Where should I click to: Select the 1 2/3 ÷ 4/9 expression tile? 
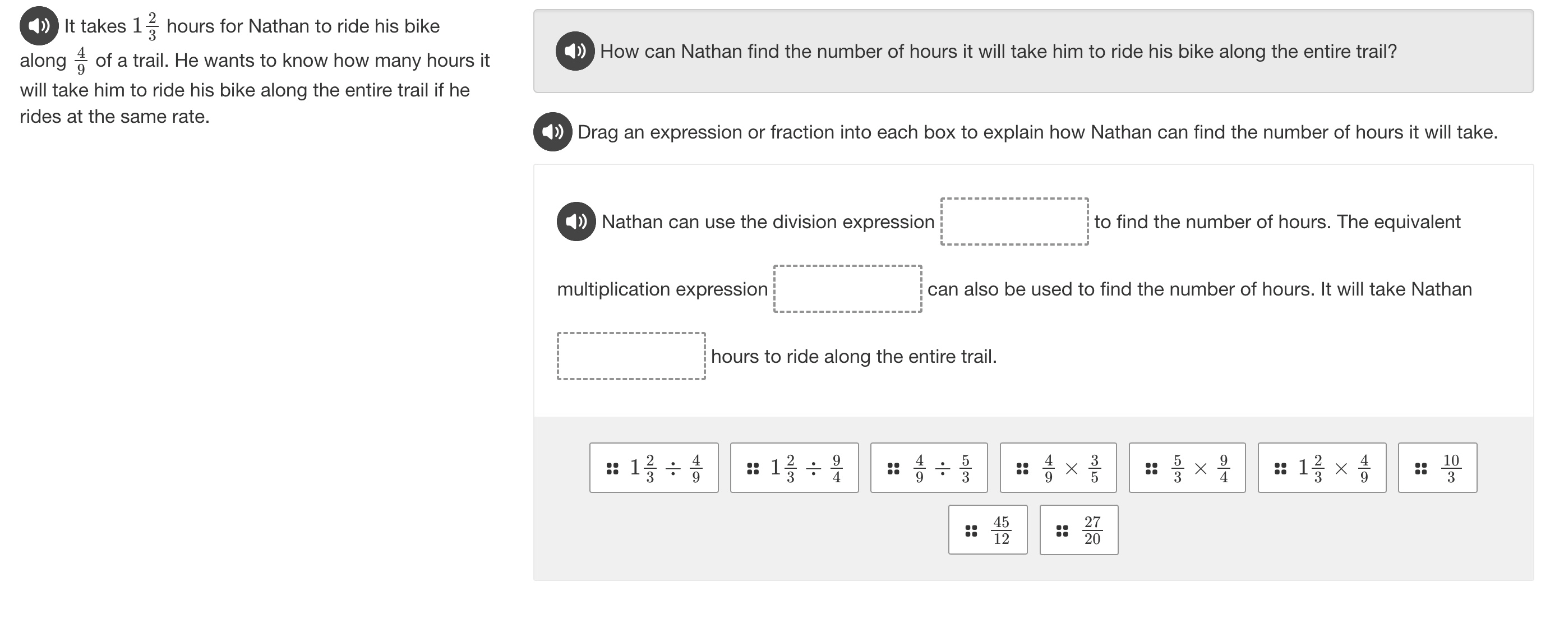(654, 468)
